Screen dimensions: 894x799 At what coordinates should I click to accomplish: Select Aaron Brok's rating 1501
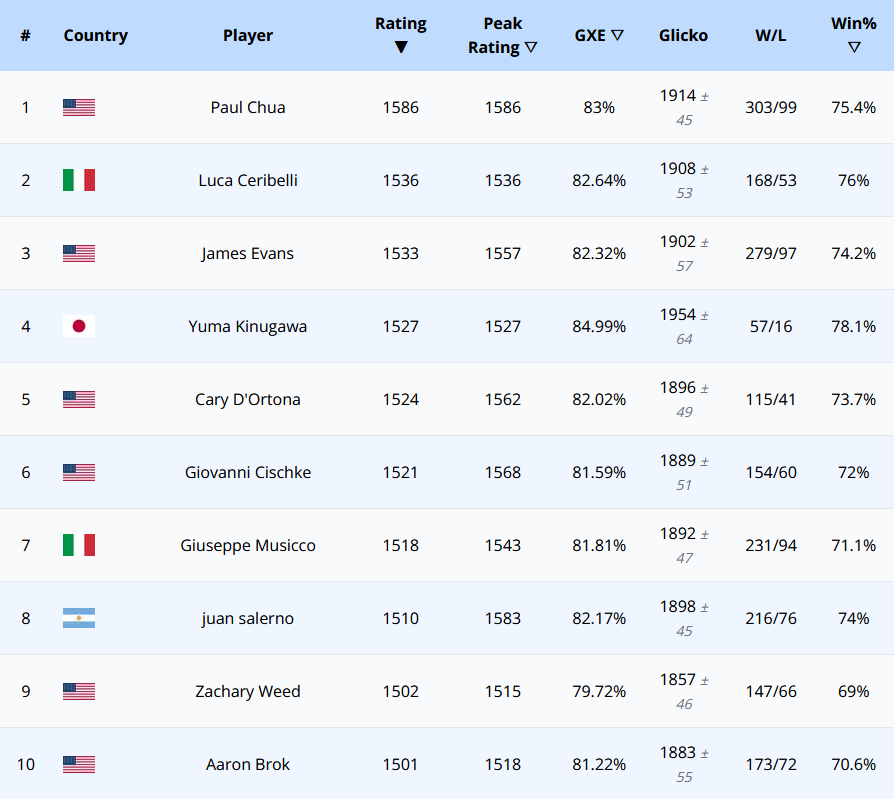[400, 764]
